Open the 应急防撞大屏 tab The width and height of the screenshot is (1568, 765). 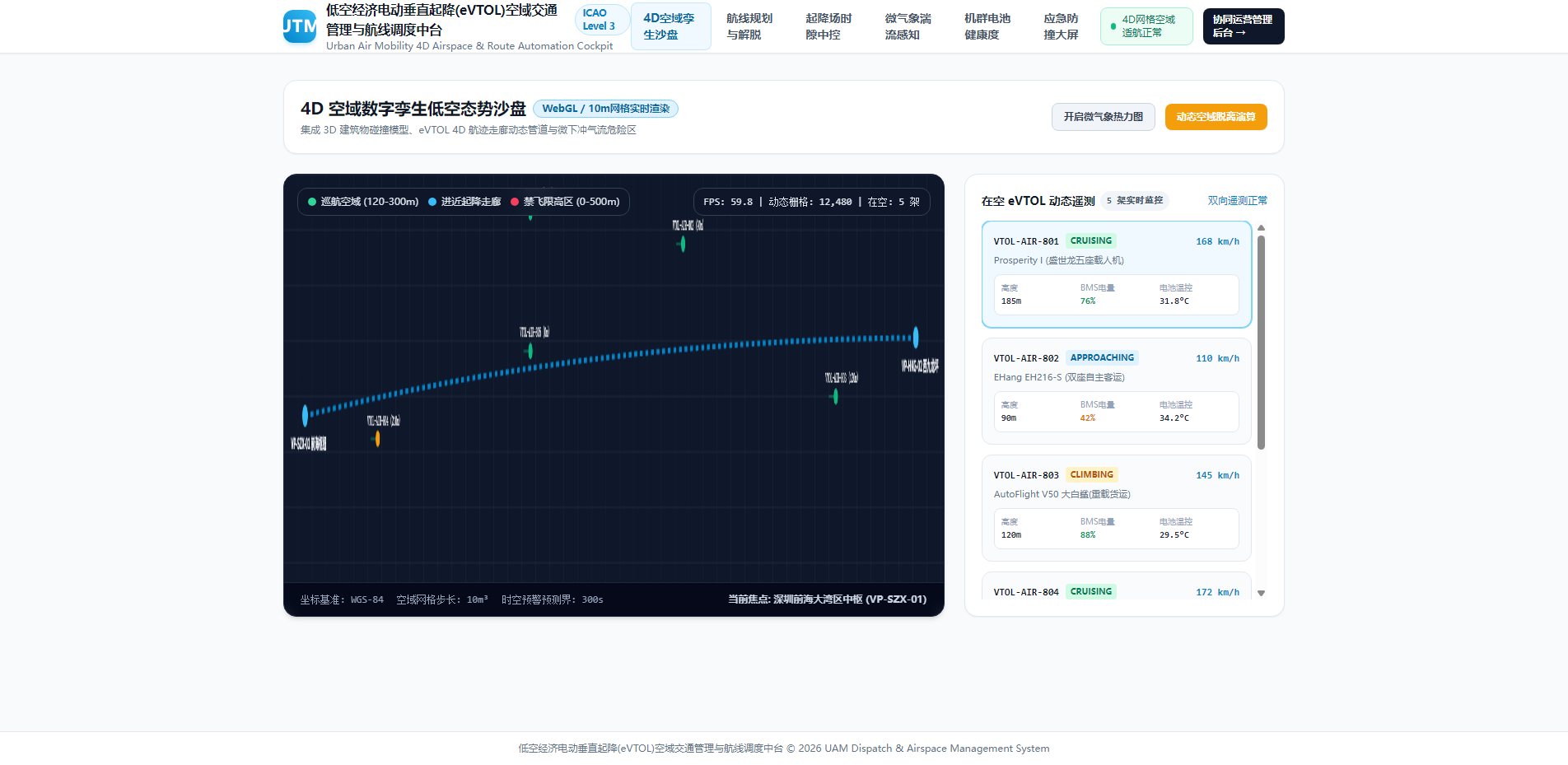coord(1061,26)
